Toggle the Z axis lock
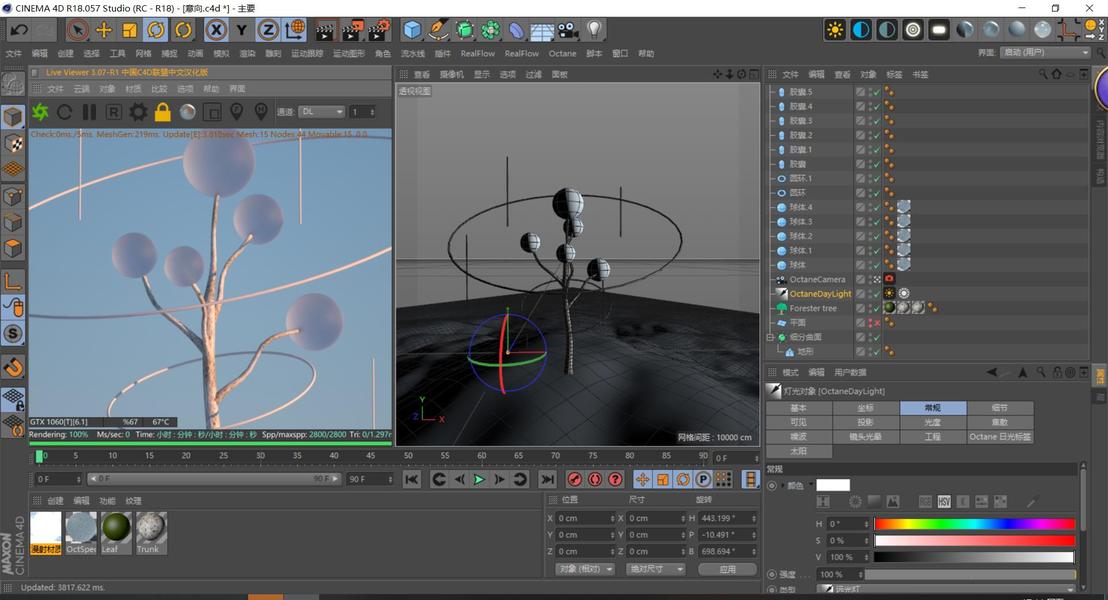This screenshot has height=600, width=1108. (268, 30)
